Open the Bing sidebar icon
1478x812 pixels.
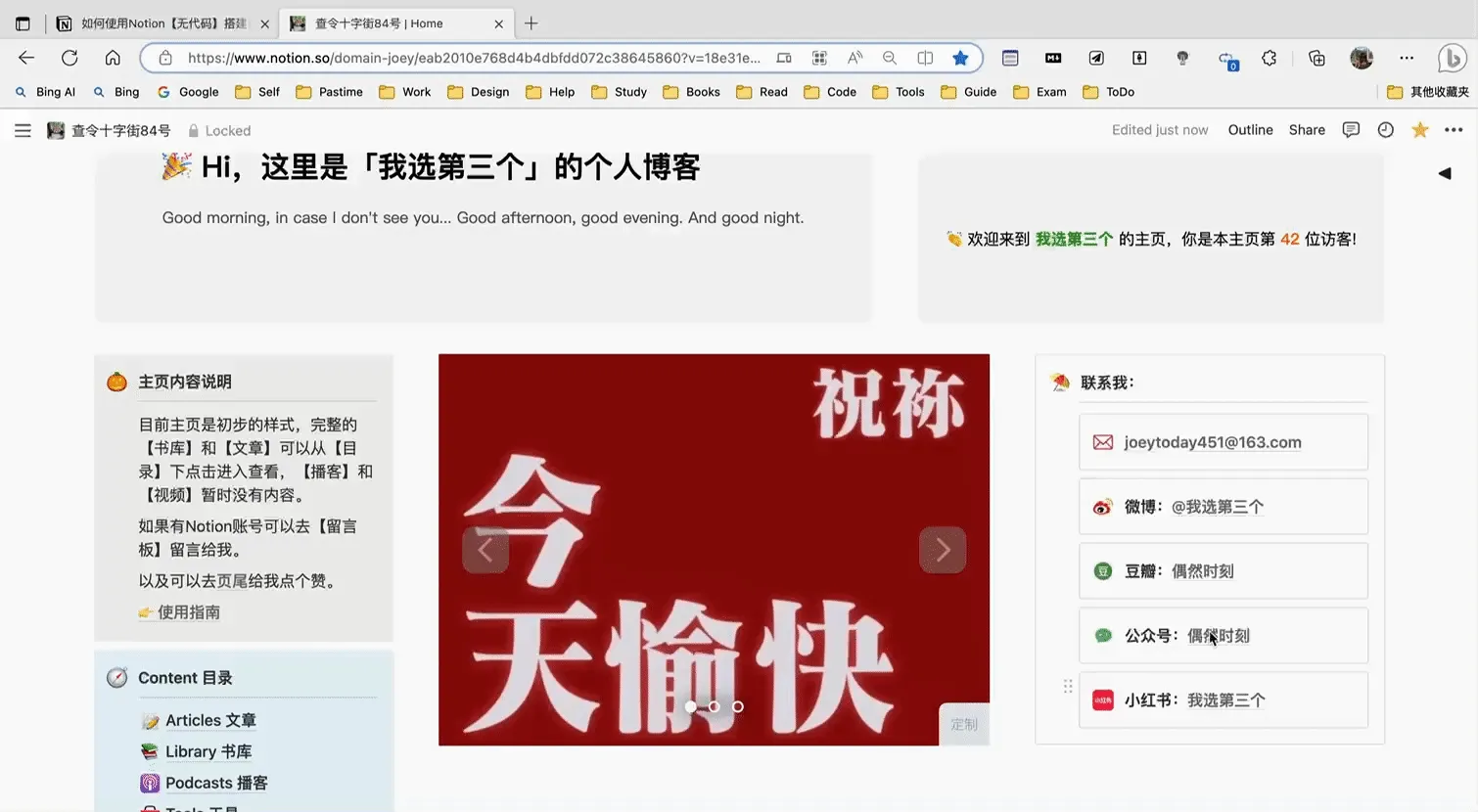[x=1451, y=59]
